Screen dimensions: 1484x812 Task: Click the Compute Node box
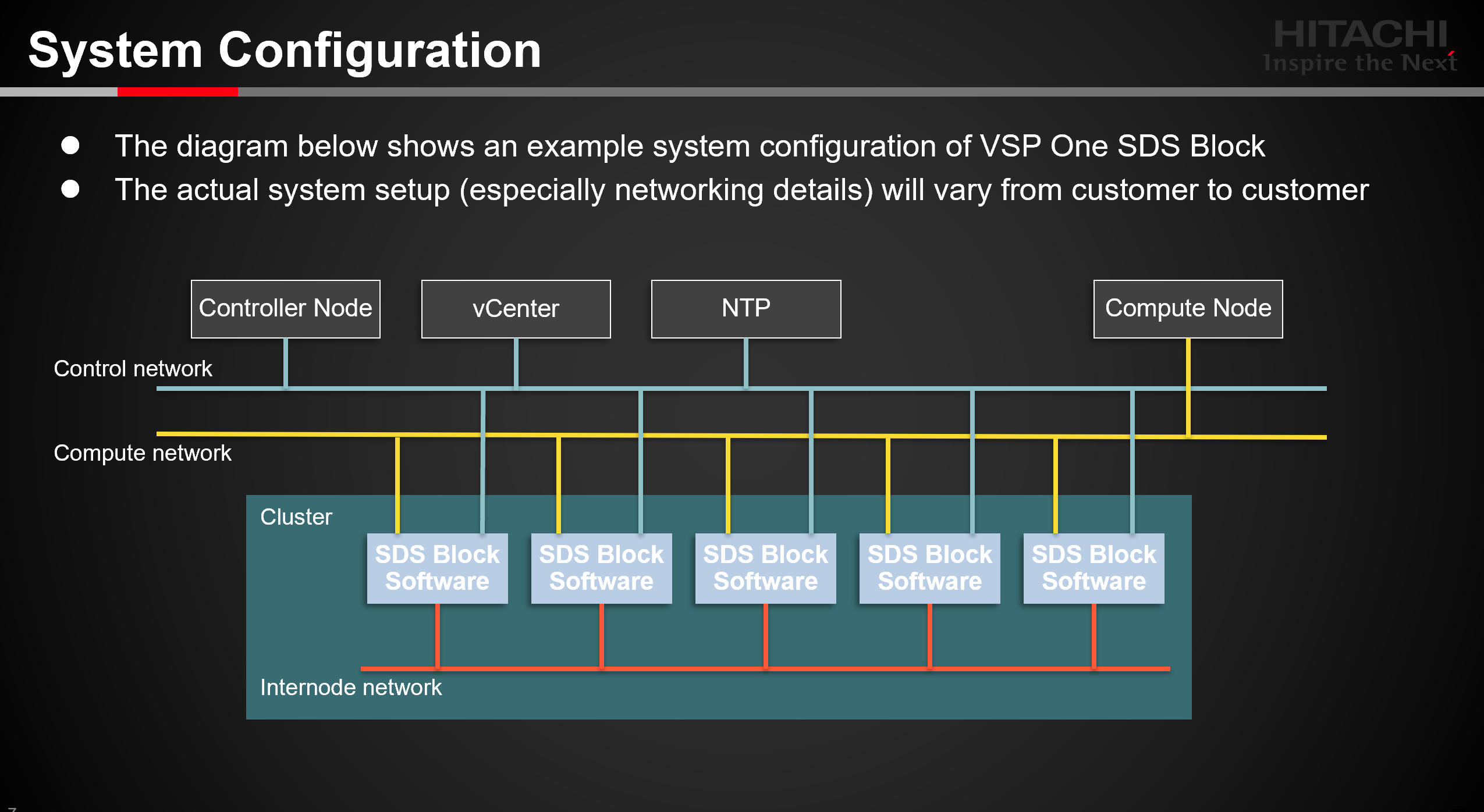(1188, 309)
